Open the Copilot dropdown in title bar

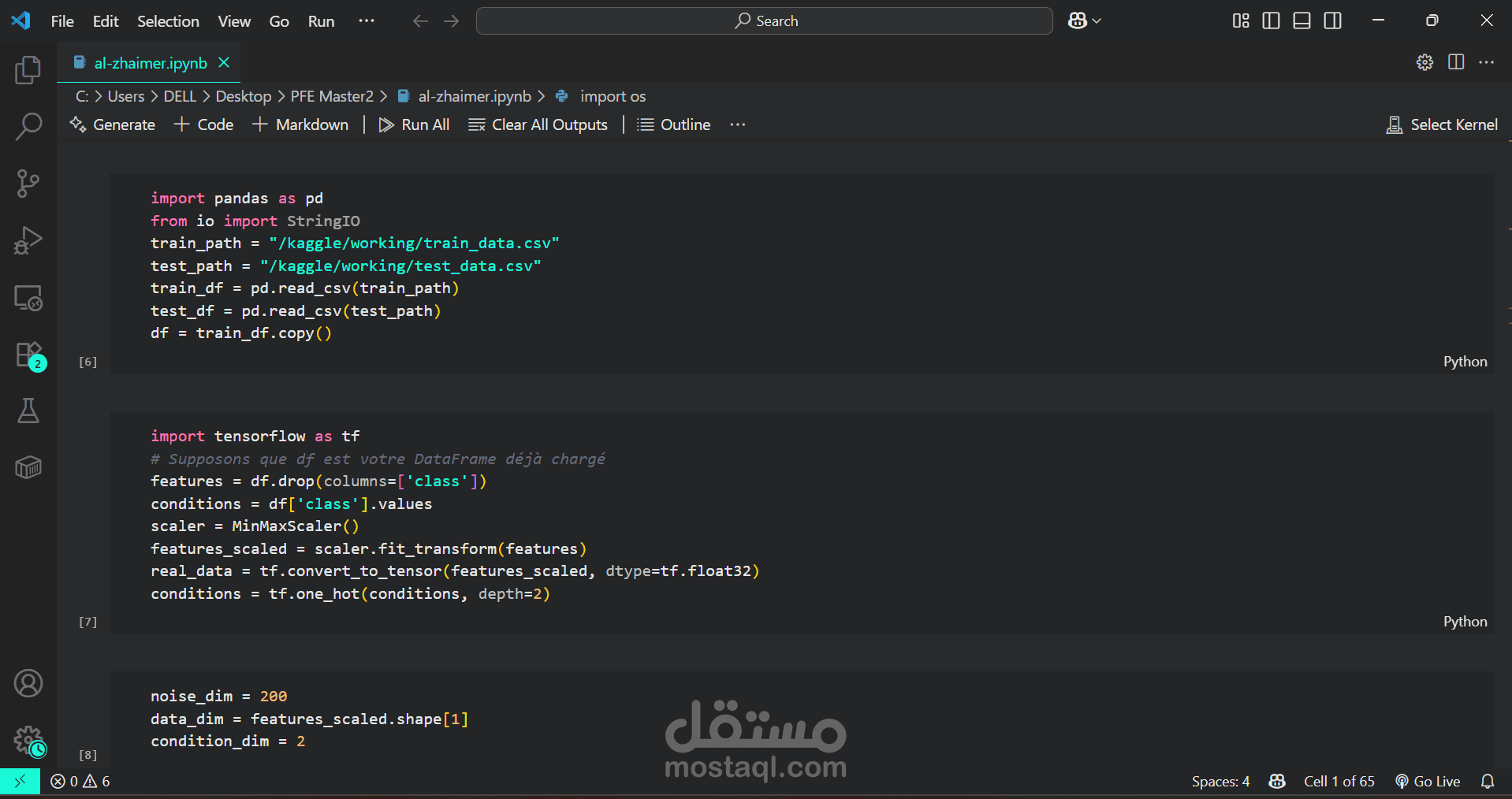coord(1085,21)
